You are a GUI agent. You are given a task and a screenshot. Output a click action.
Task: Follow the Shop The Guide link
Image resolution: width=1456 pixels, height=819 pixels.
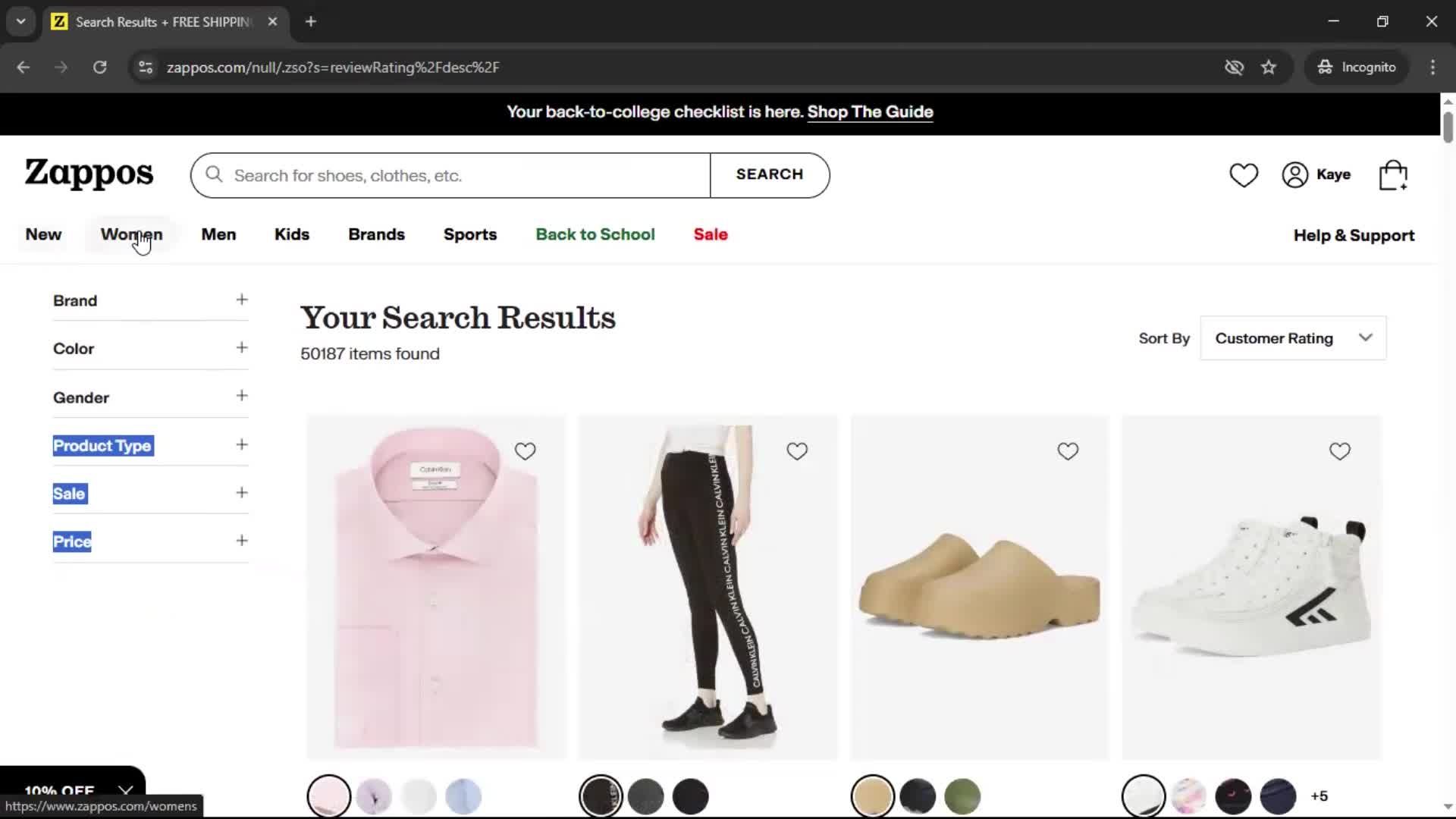[870, 111]
